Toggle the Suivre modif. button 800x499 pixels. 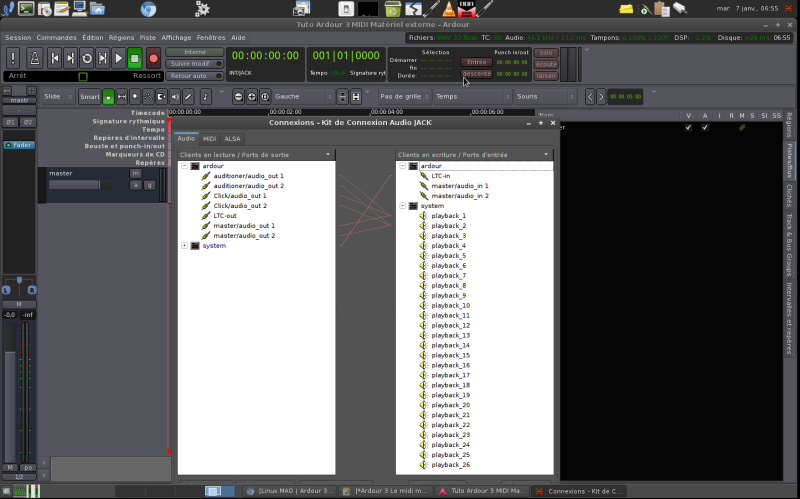(194, 63)
